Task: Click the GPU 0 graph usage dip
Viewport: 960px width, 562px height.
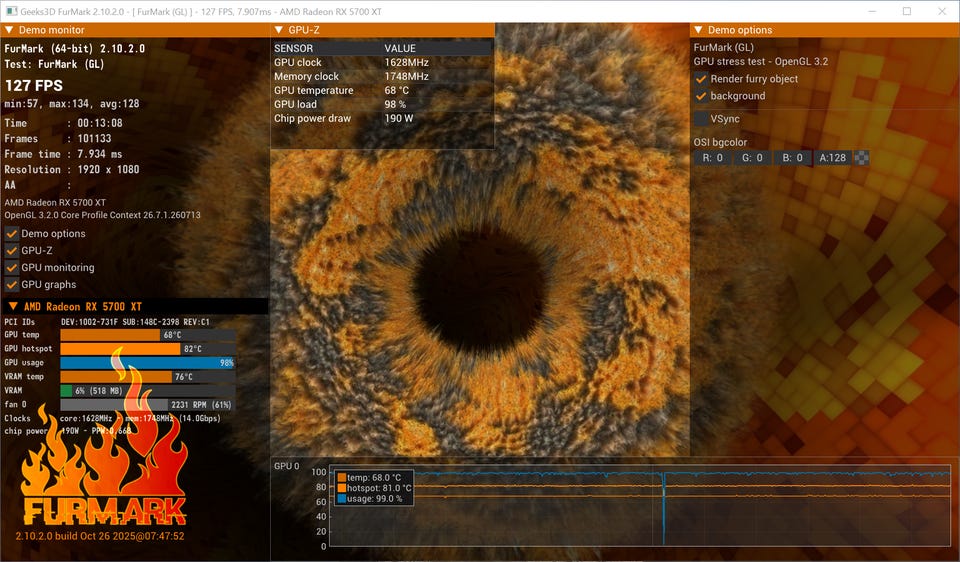Action: tap(663, 508)
